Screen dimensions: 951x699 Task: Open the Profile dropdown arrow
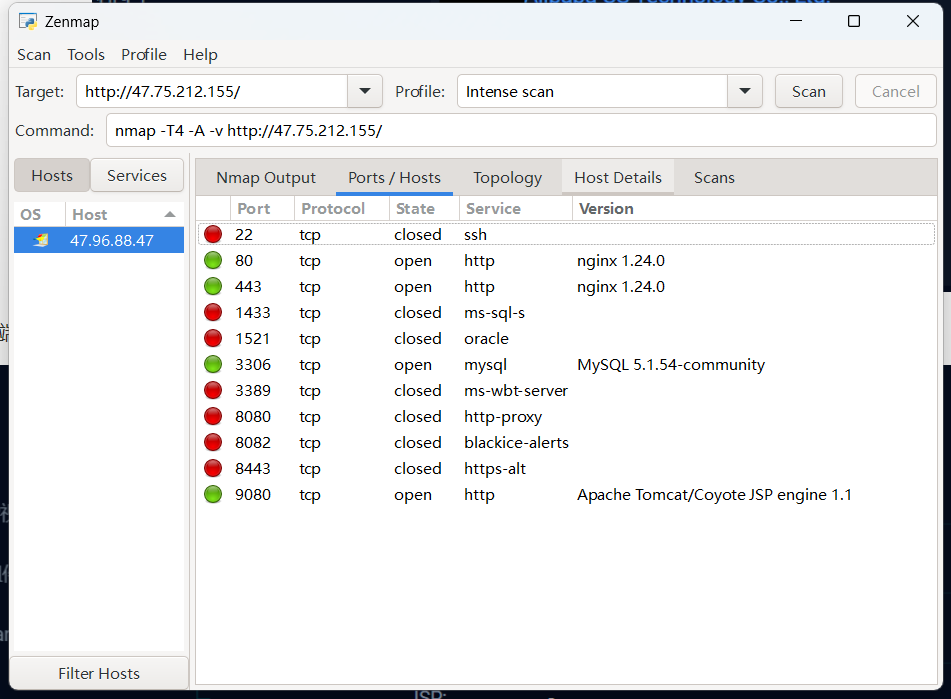click(745, 91)
